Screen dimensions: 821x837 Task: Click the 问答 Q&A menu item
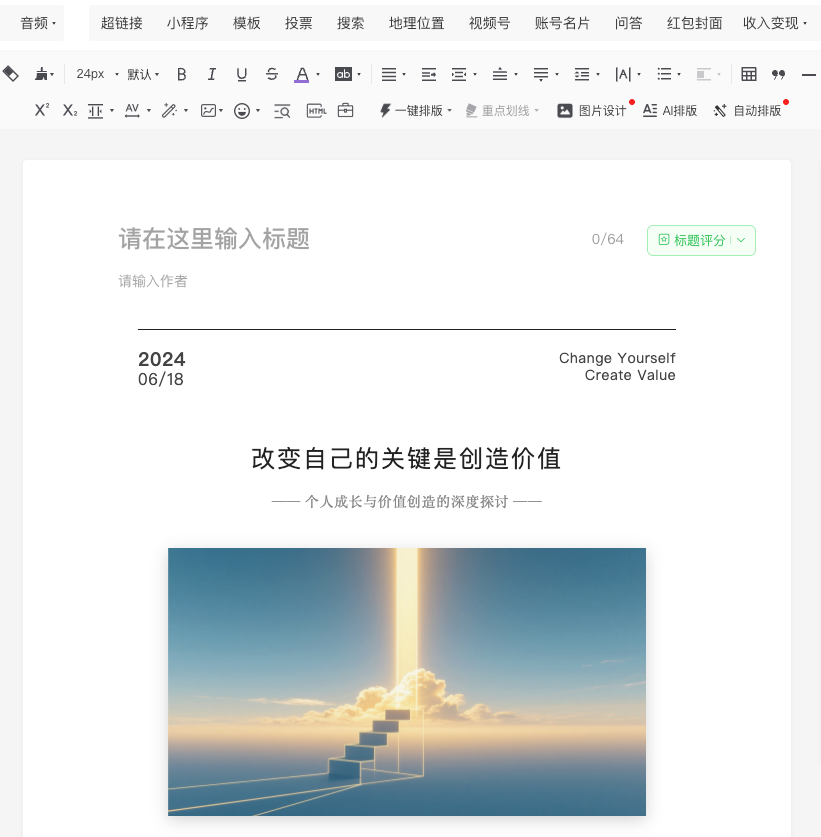628,23
